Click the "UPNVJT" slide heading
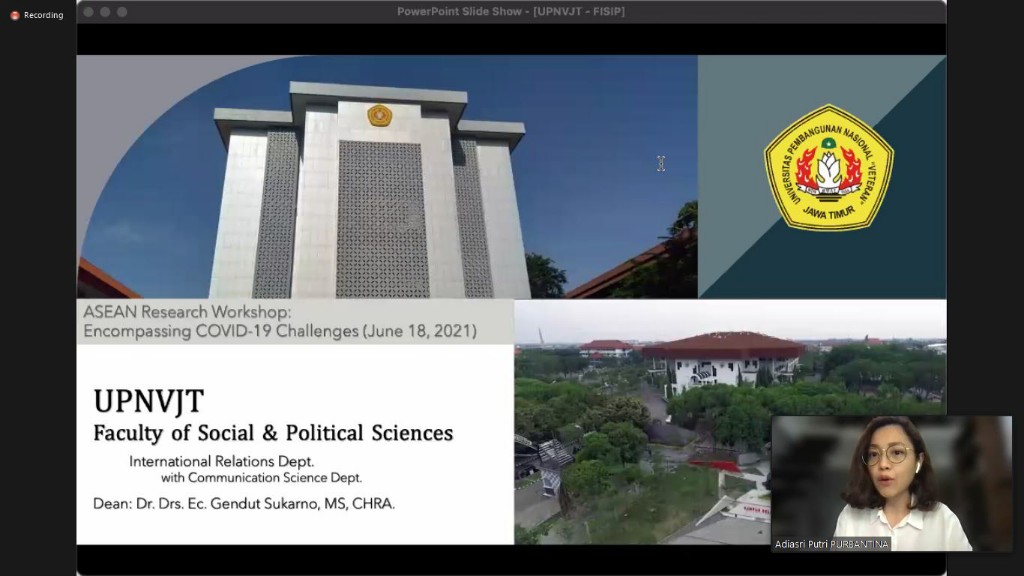 tap(149, 401)
